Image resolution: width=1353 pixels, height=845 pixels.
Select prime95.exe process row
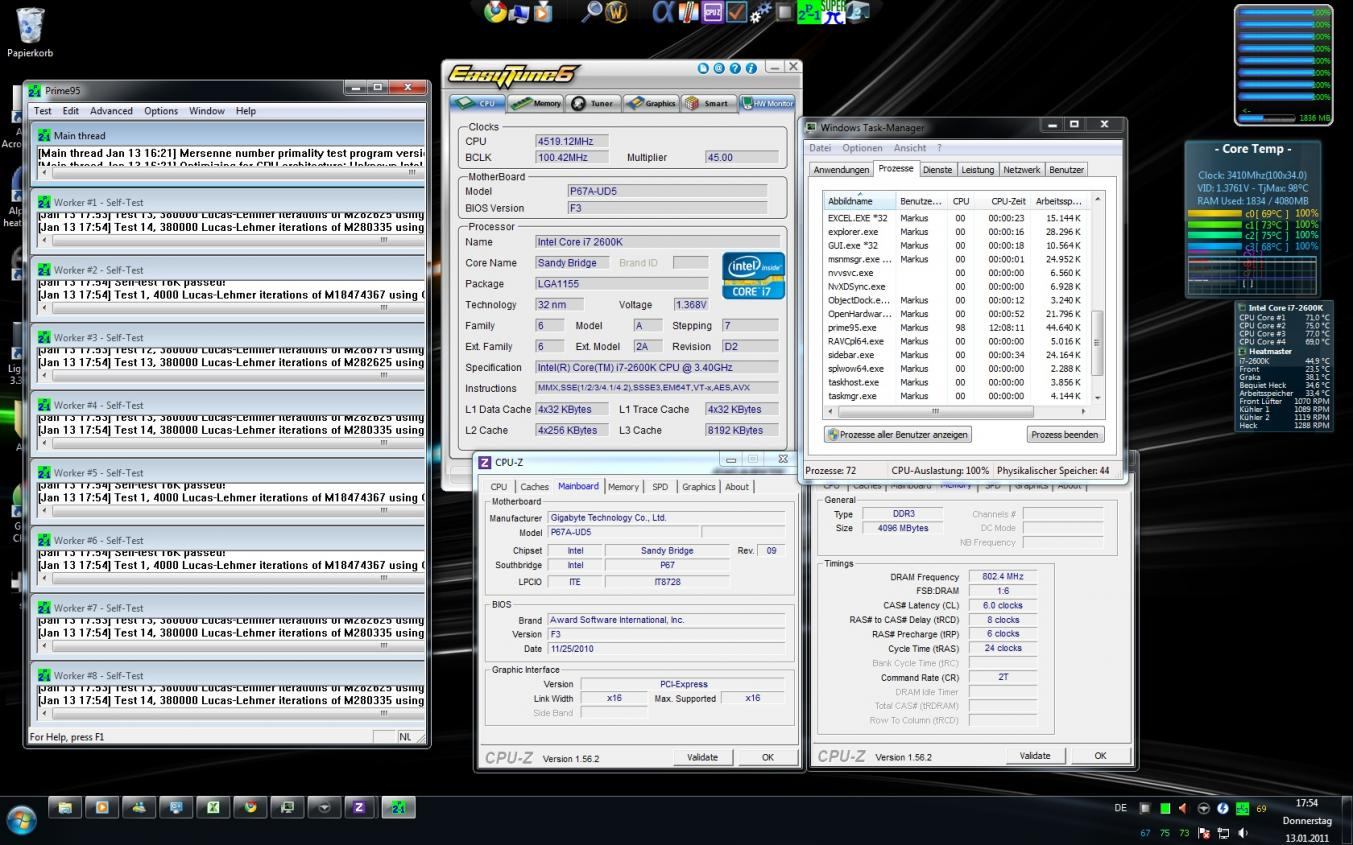956,327
